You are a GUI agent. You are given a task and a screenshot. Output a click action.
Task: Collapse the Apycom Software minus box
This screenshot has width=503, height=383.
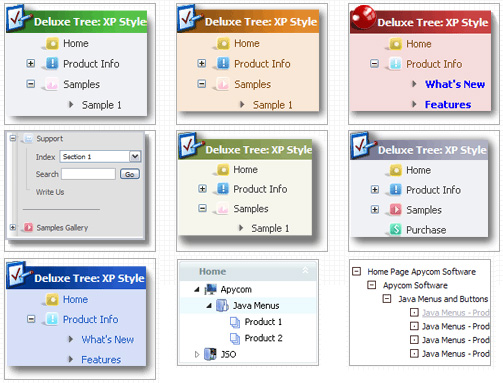point(371,285)
